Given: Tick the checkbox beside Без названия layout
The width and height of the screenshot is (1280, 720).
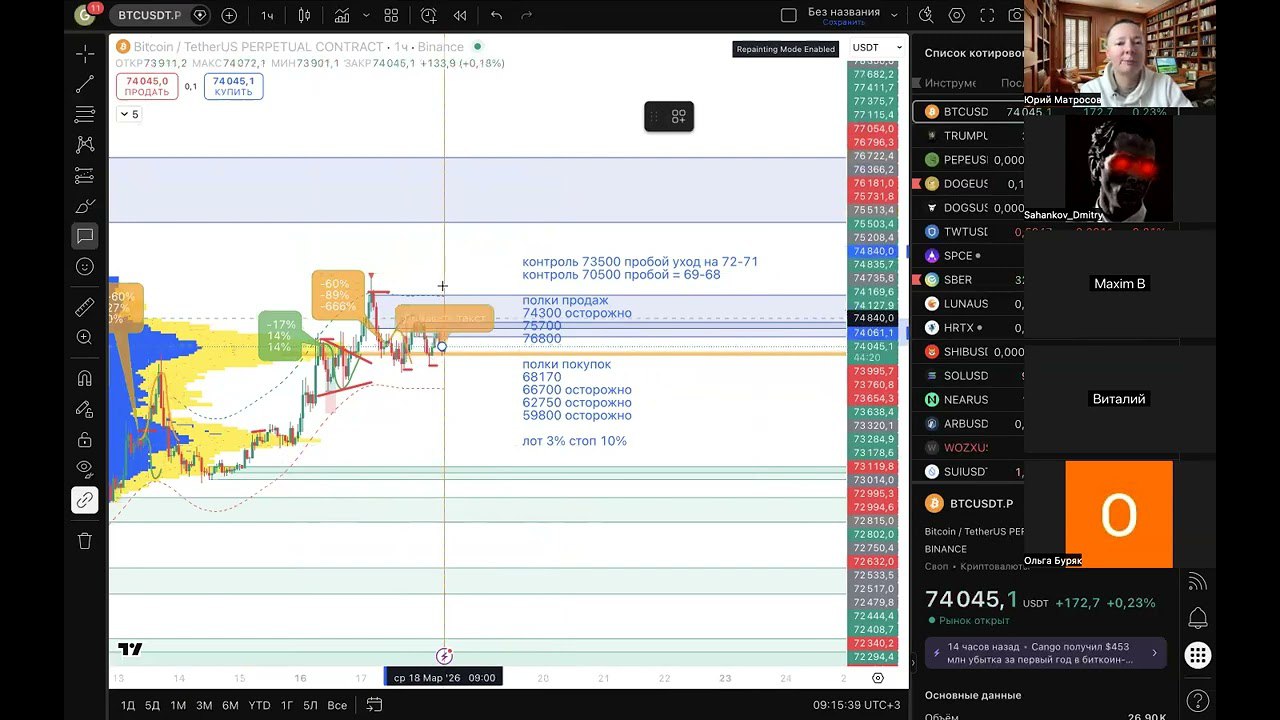Looking at the screenshot, I should pyautogui.click(x=788, y=15).
